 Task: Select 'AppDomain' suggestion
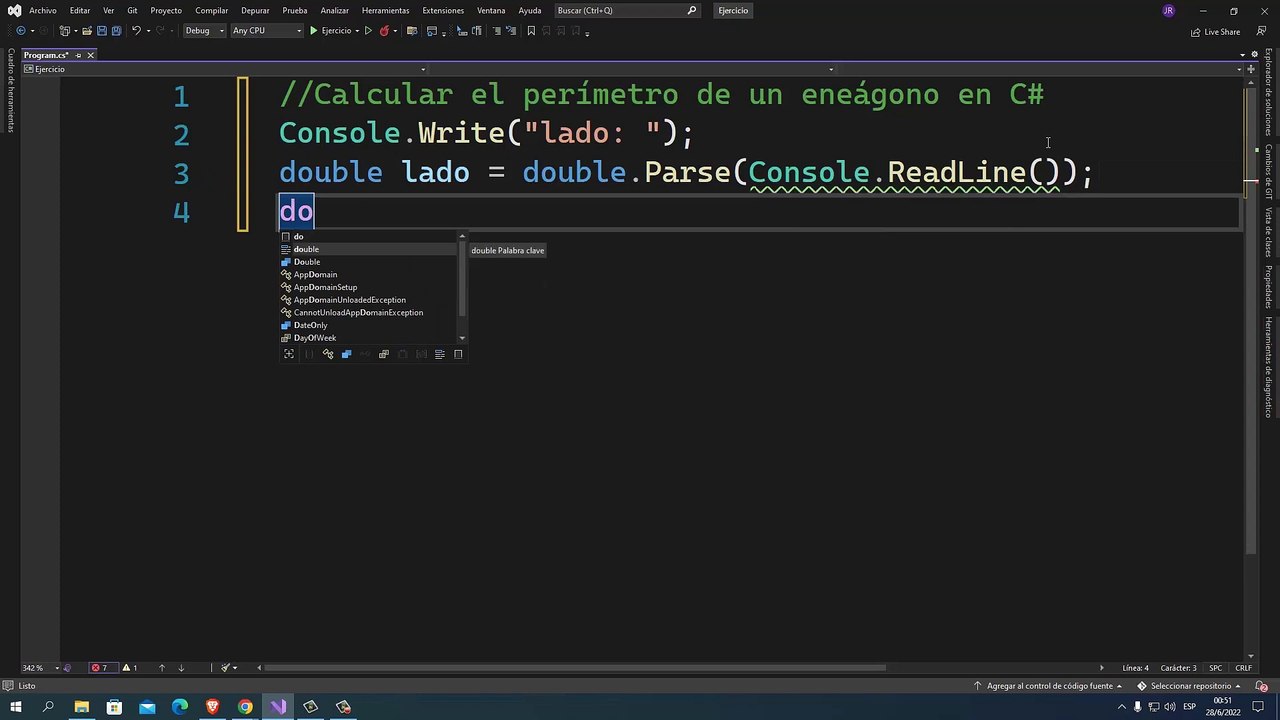368,275
